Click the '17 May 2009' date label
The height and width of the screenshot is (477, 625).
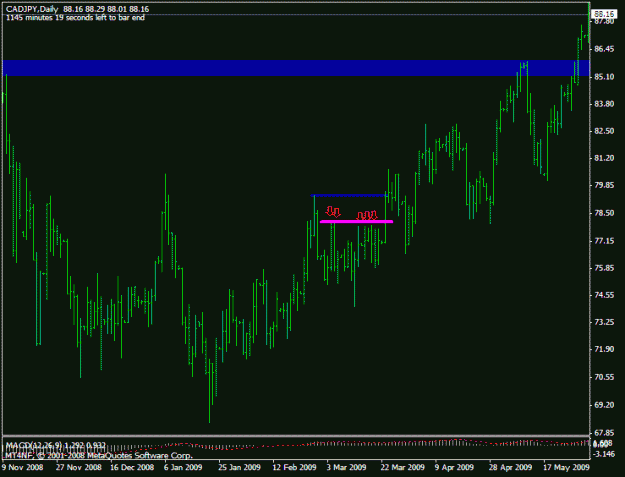[566, 467]
